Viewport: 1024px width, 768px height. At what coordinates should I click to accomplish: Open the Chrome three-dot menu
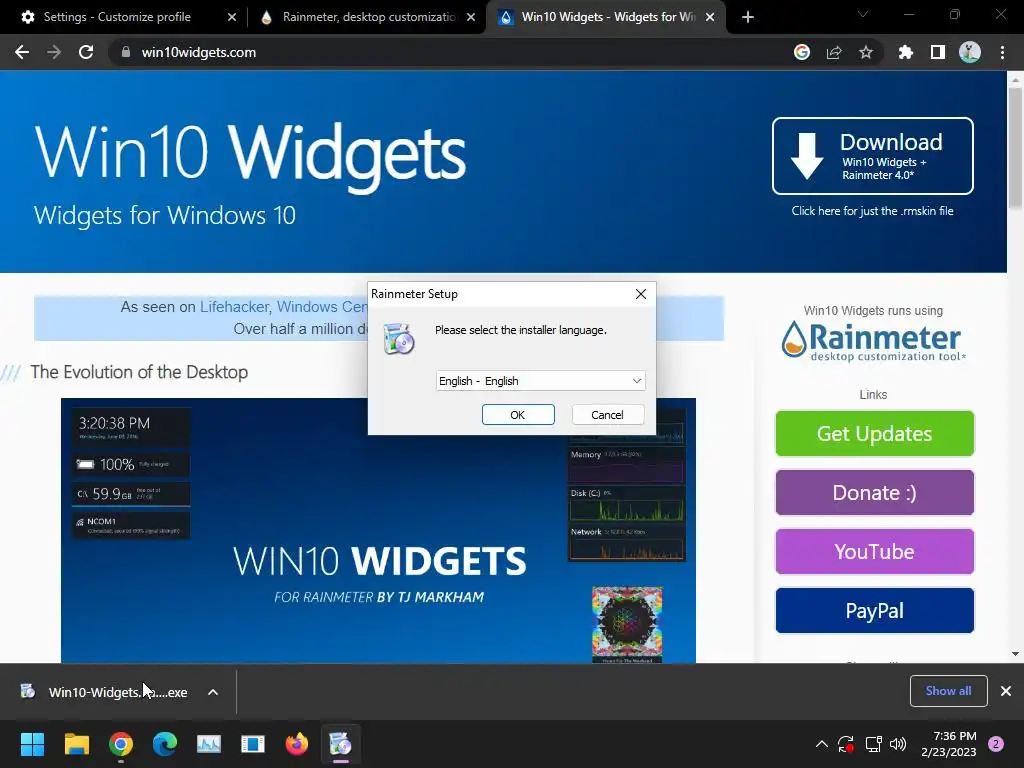1002,52
